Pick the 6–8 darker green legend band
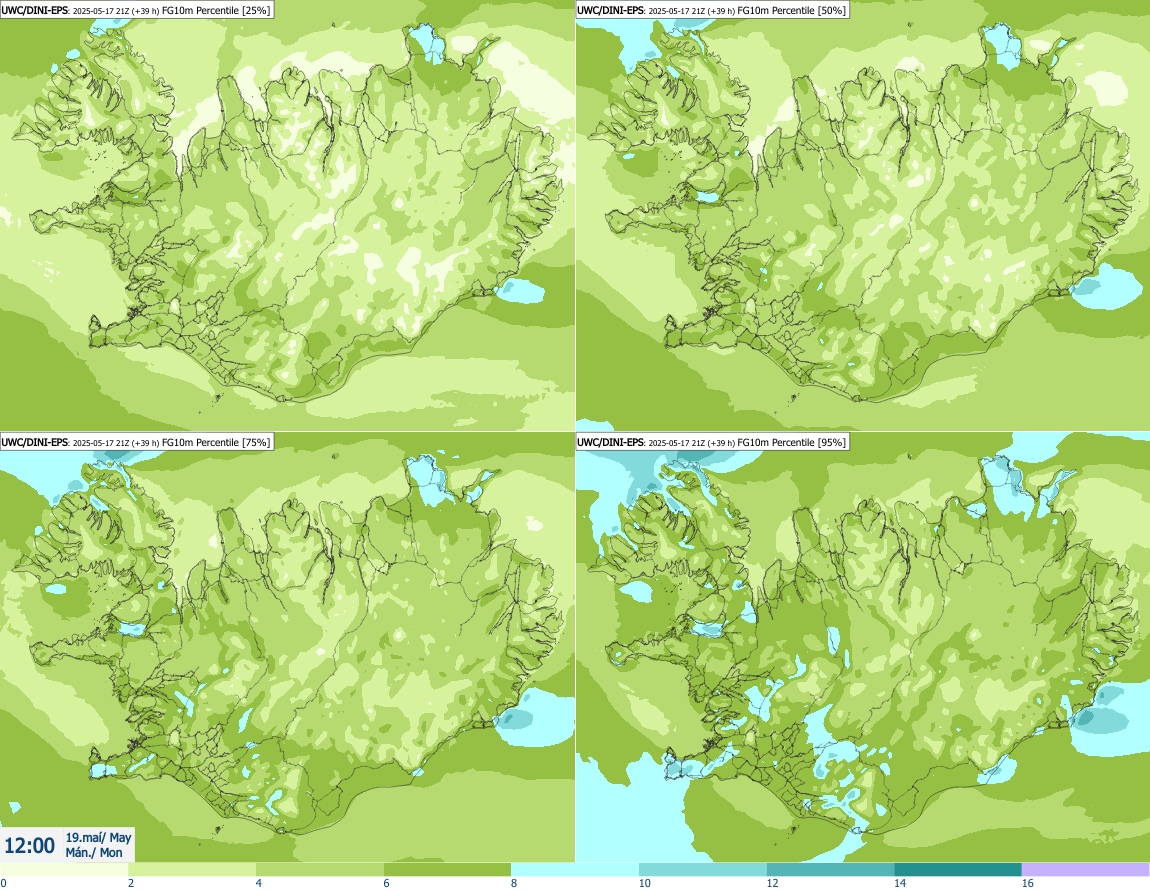Screen dimensions: 1150x891 (x=447, y=870)
